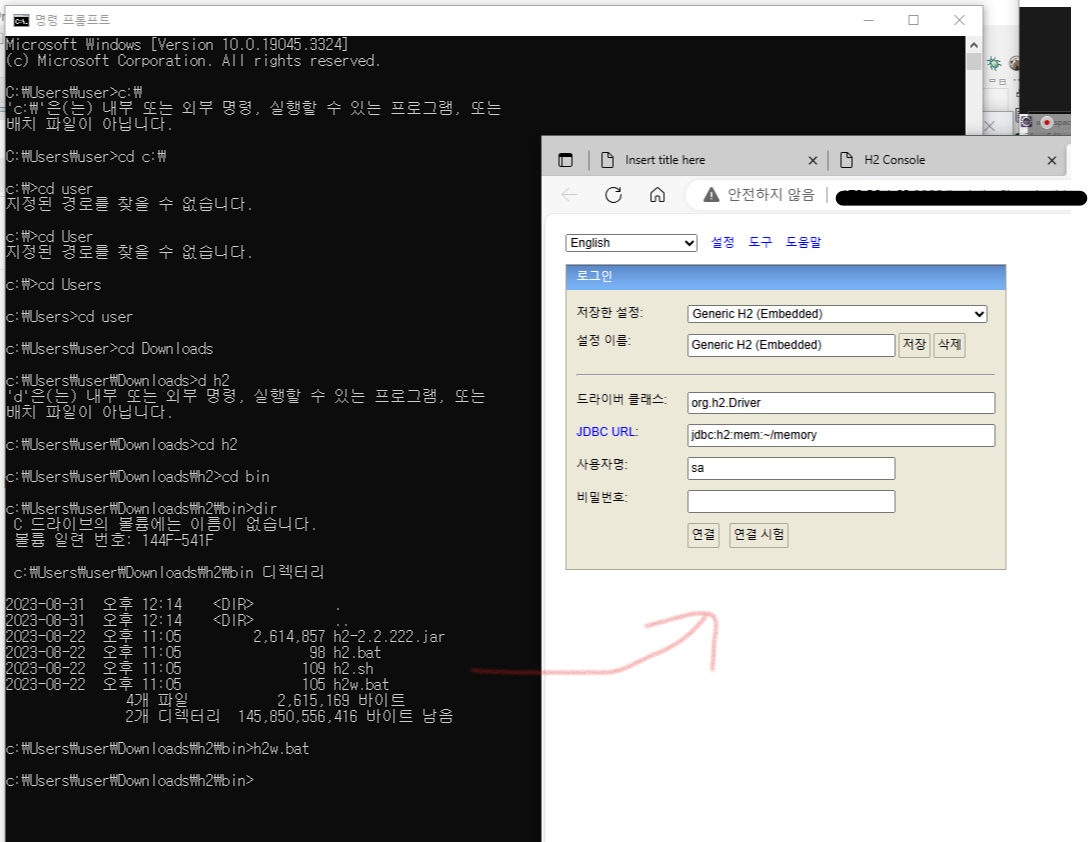1088x842 pixels.
Task: Click the '4개 파일 2,615,169 바이트' line
Action: [265, 700]
